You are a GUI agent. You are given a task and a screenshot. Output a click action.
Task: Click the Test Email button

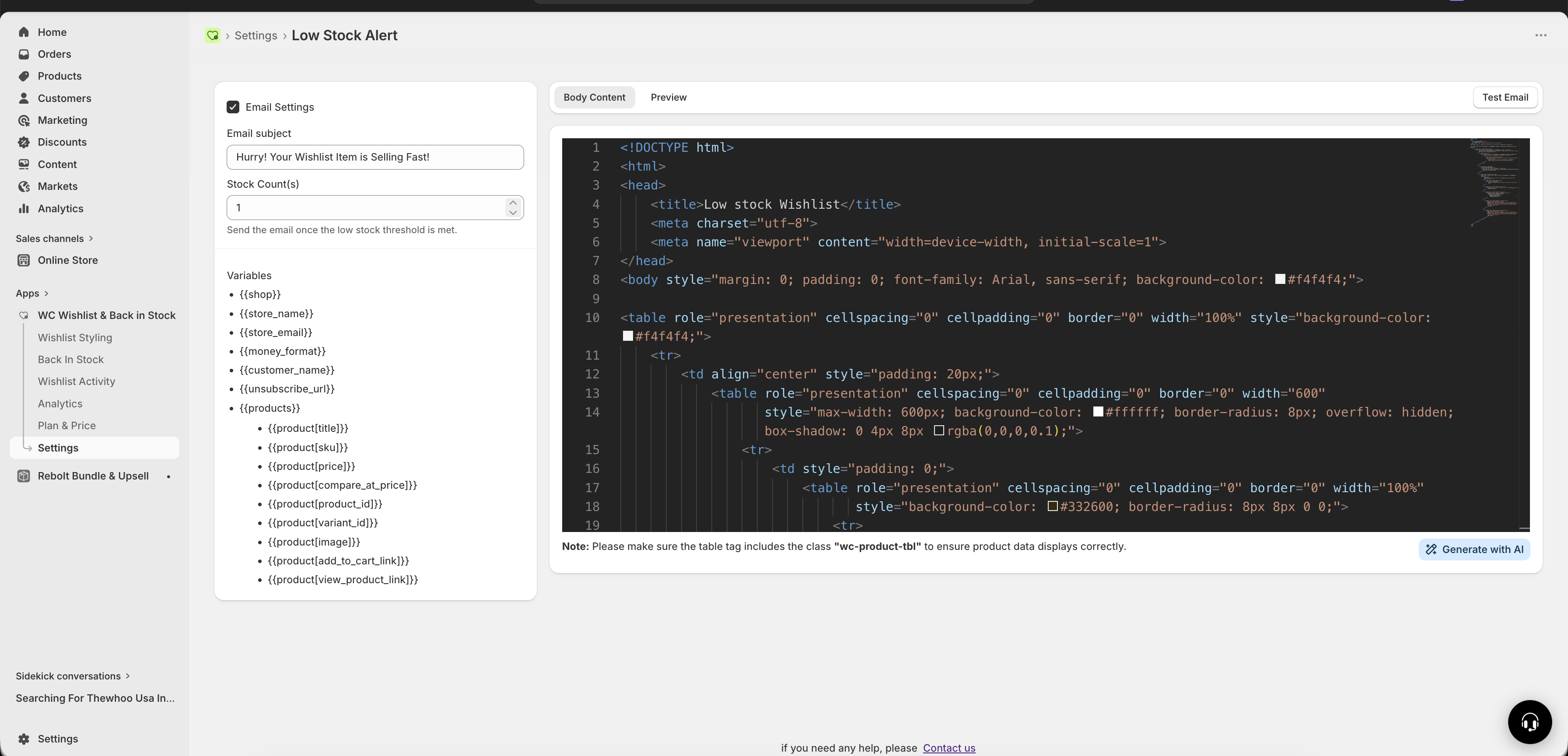1505,98
